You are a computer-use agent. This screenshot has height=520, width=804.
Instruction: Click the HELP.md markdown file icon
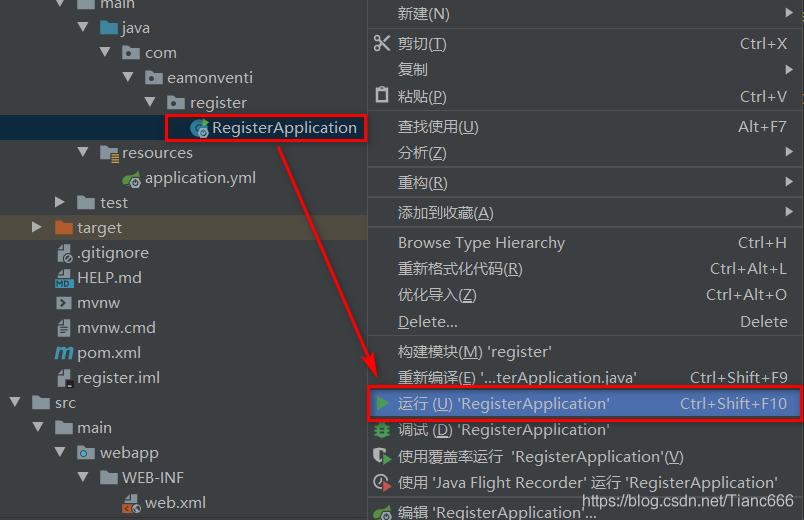coord(64,278)
